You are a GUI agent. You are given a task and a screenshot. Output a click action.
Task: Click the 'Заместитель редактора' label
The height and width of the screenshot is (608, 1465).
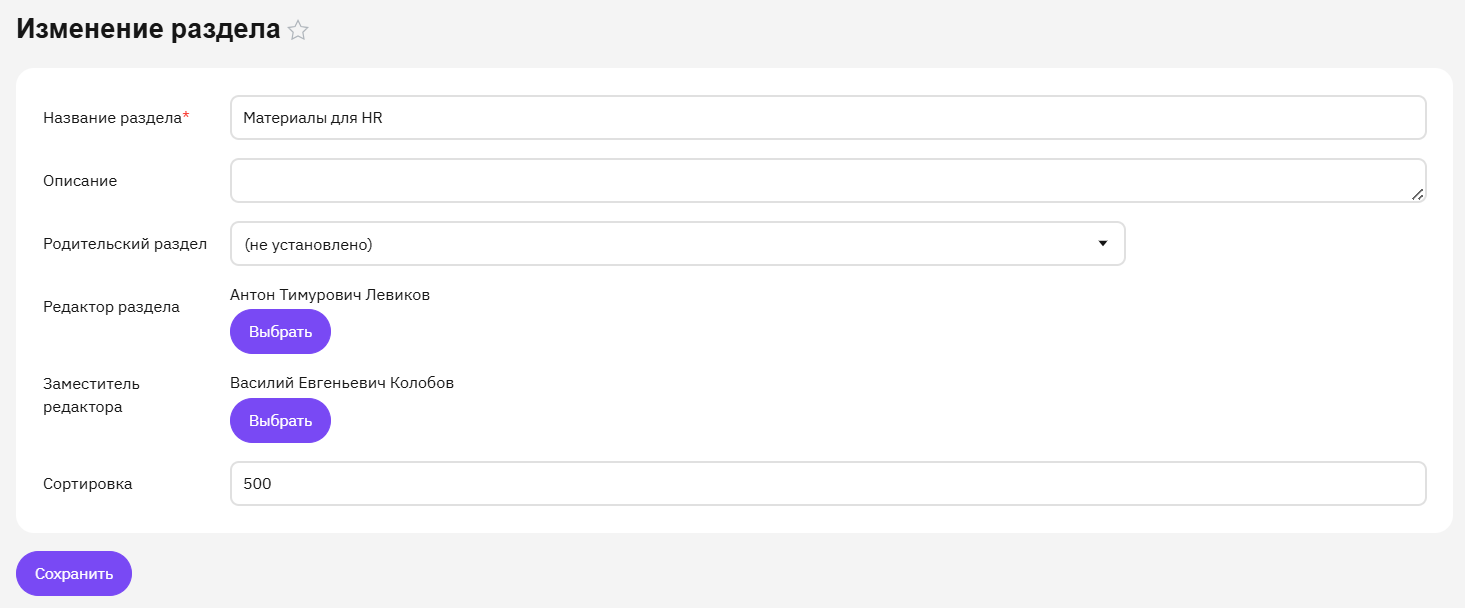[91, 395]
